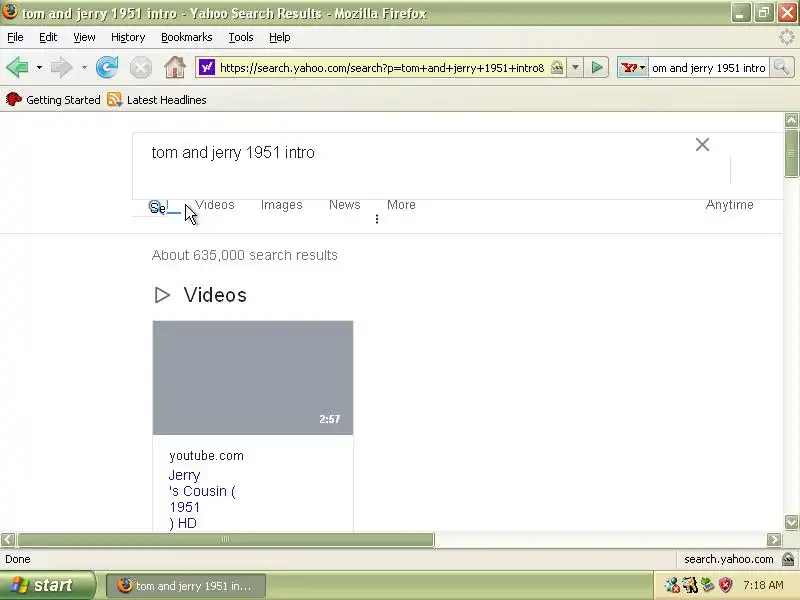This screenshot has width=800, height=600.
Task: Click the grayed Forward arrow button
Action: pos(62,67)
